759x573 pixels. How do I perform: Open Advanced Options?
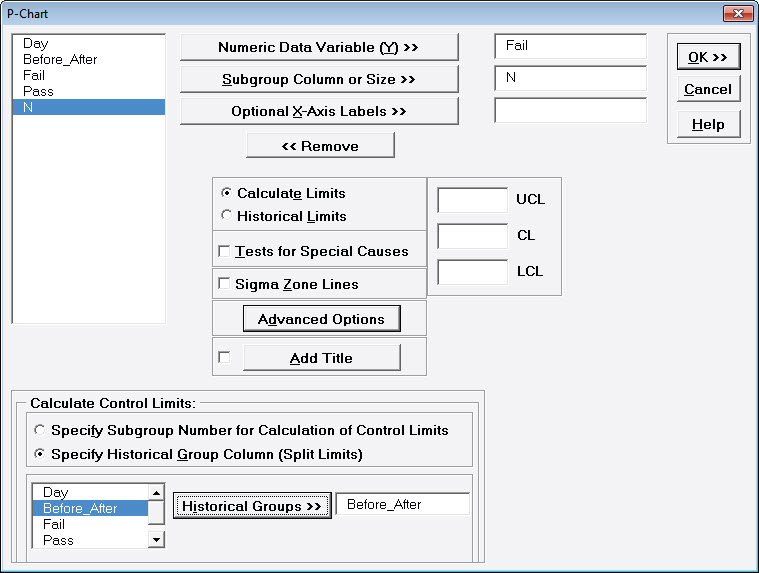(x=321, y=319)
